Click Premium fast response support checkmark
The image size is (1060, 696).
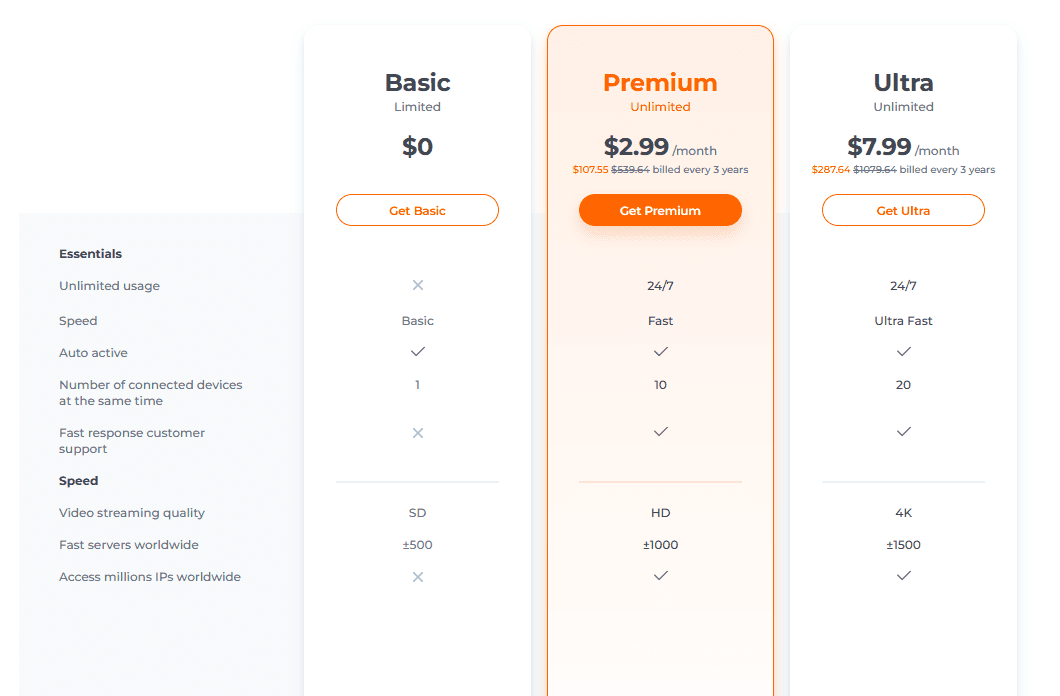(x=660, y=431)
